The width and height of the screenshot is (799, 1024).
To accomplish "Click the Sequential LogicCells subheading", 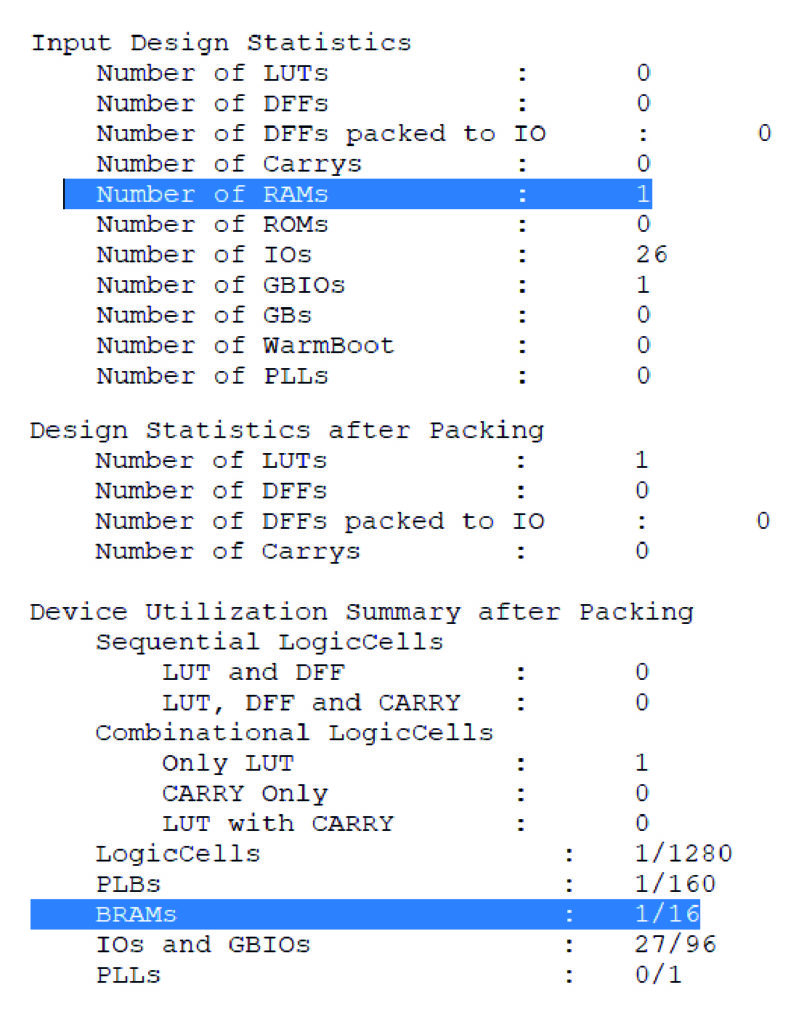I will (269, 642).
